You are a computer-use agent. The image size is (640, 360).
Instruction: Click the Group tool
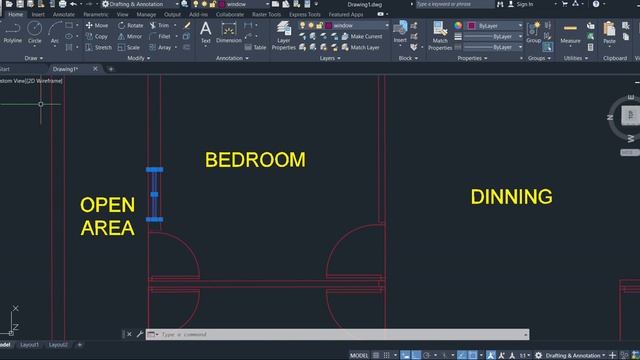[x=533, y=33]
